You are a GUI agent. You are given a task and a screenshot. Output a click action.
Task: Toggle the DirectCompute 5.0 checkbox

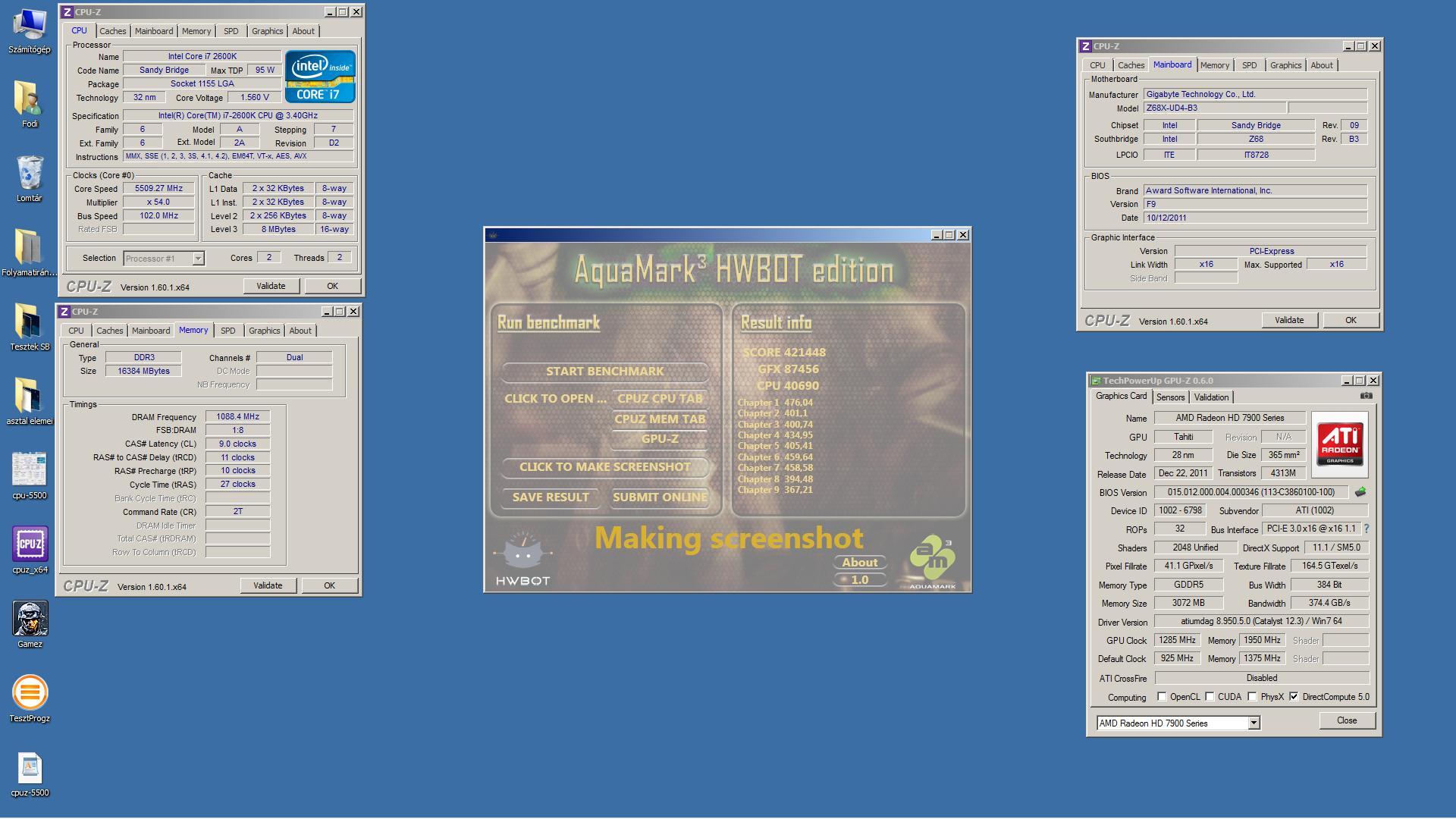pyautogui.click(x=1294, y=696)
